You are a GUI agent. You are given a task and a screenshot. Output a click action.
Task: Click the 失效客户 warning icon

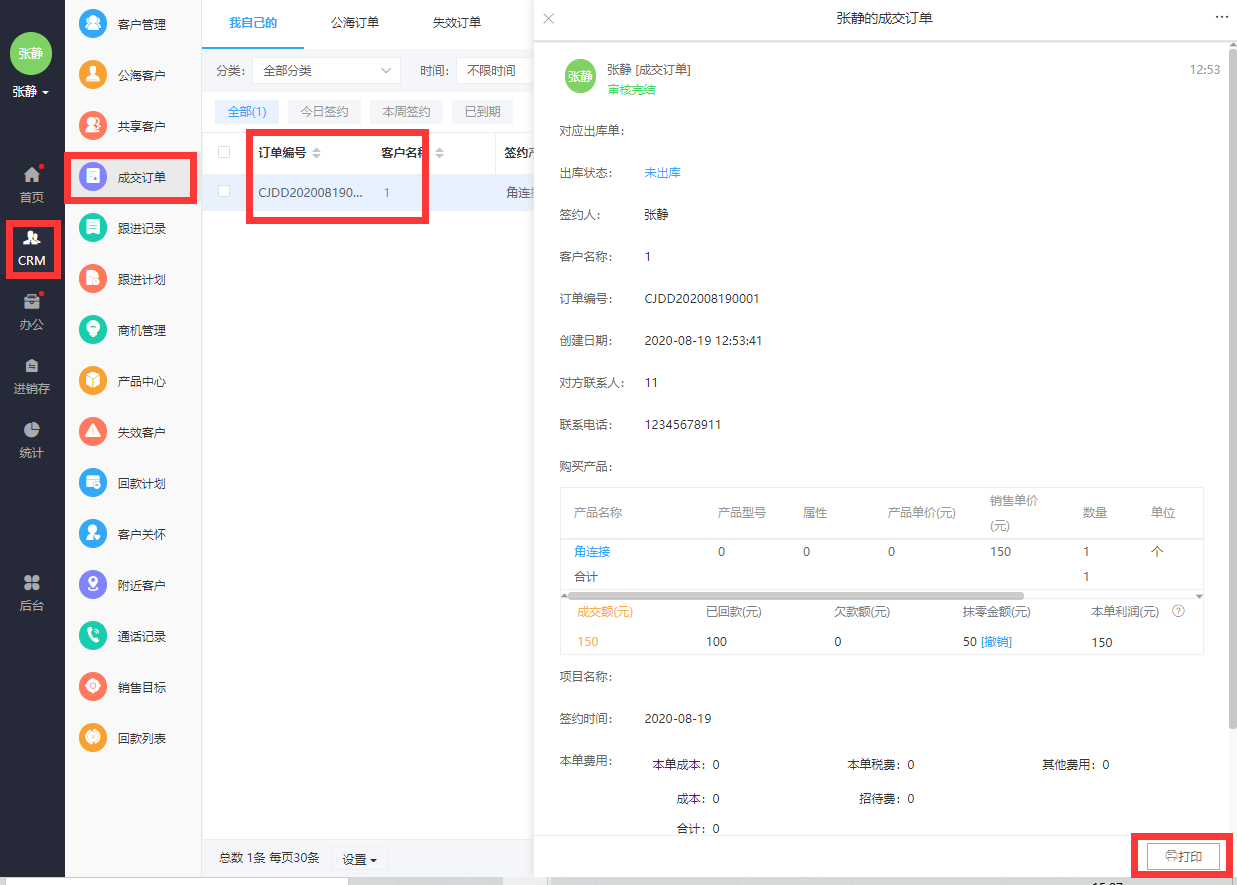point(93,432)
